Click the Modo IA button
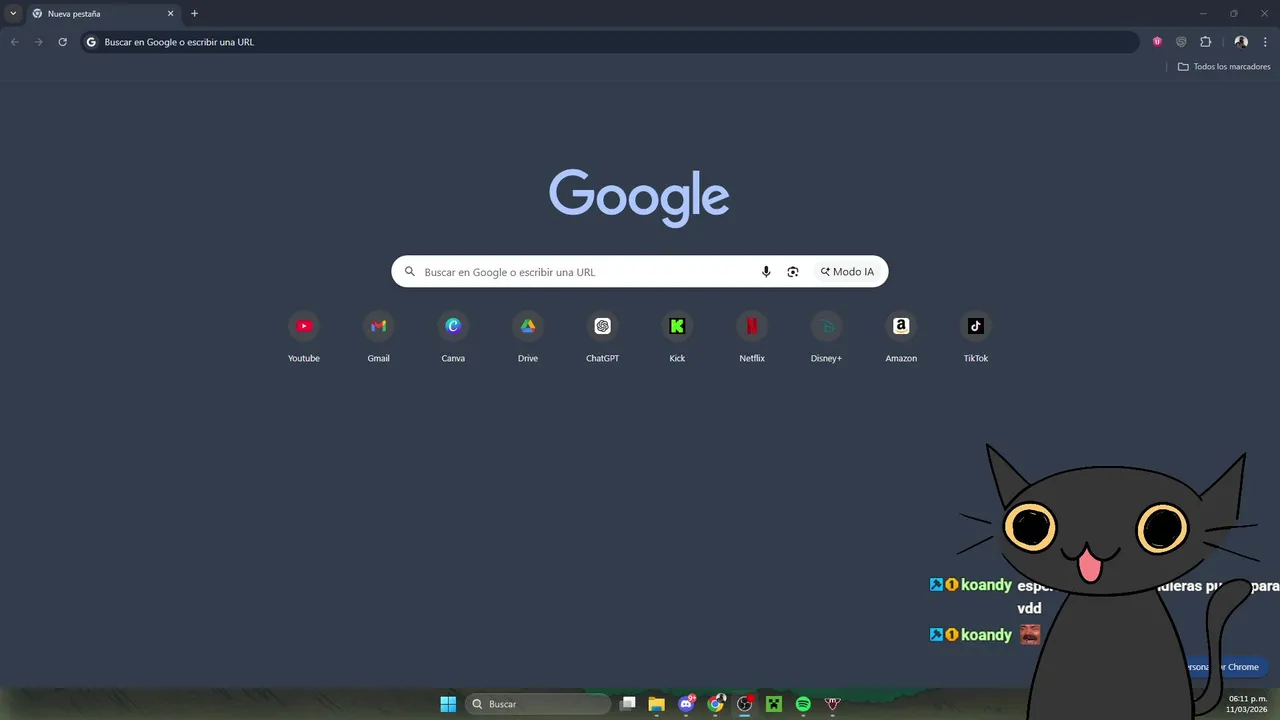Image resolution: width=1280 pixels, height=720 pixels. coord(847,272)
